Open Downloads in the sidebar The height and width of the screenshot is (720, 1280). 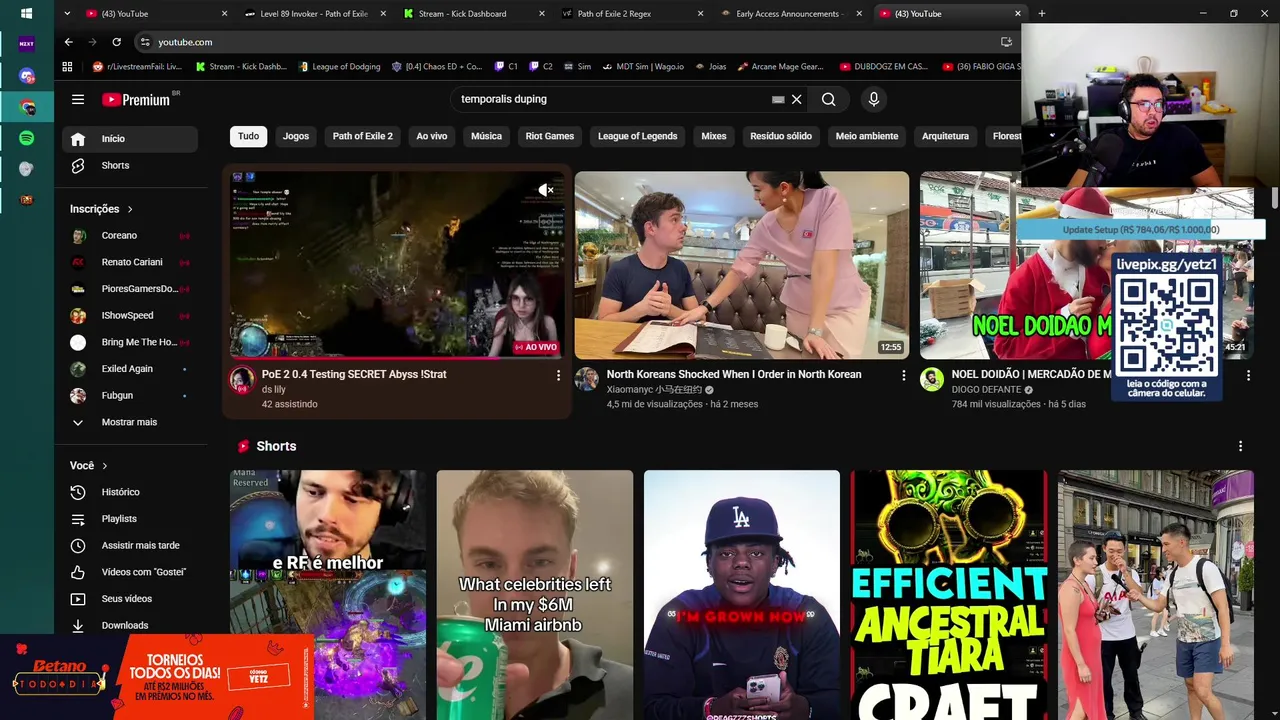[x=130, y=625]
